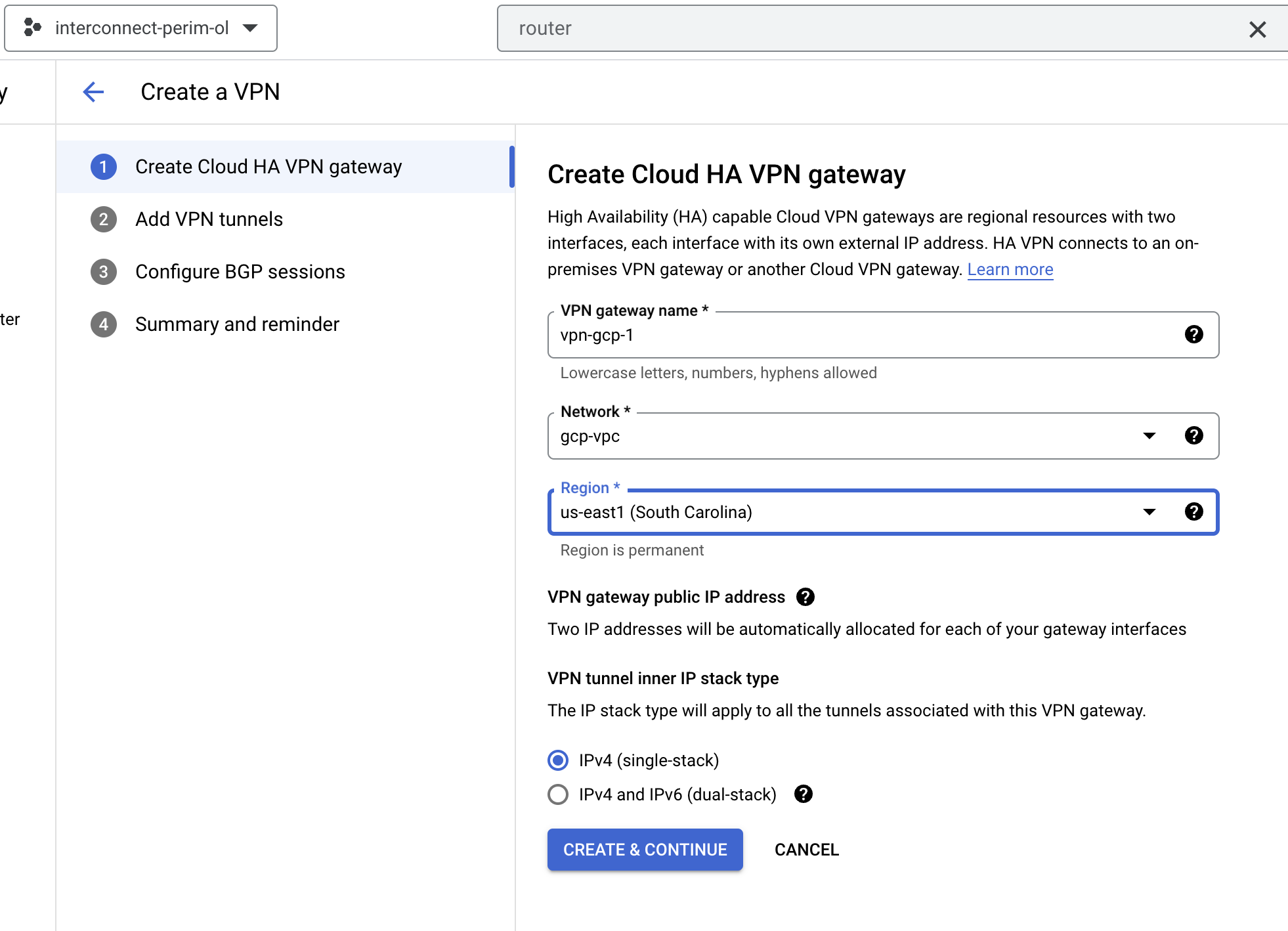The width and height of the screenshot is (1288, 931).
Task: Click inside the VPN gateway name field
Action: 788,335
